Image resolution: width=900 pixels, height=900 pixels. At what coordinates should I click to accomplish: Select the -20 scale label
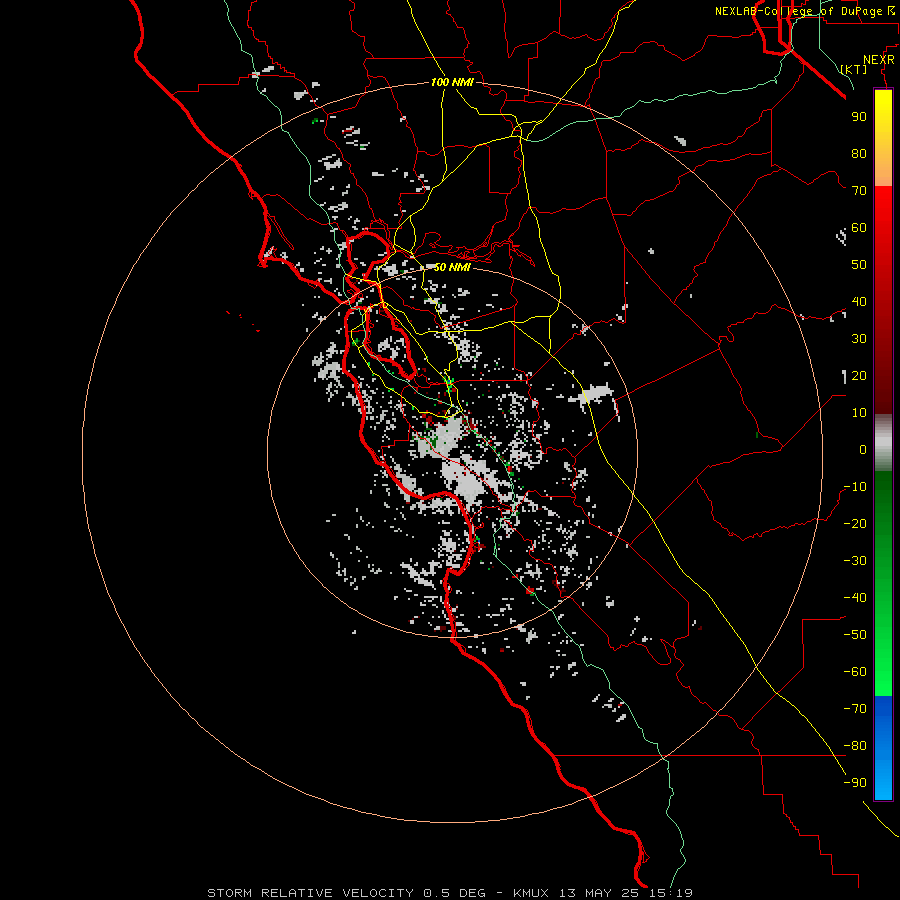coord(855,524)
